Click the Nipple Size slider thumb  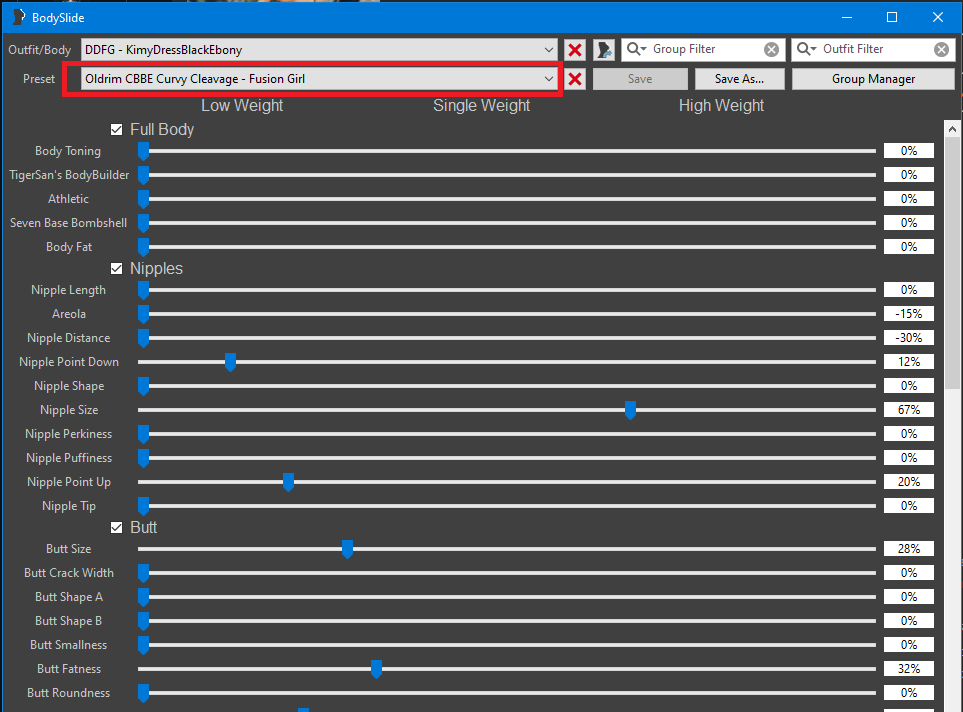pyautogui.click(x=630, y=410)
